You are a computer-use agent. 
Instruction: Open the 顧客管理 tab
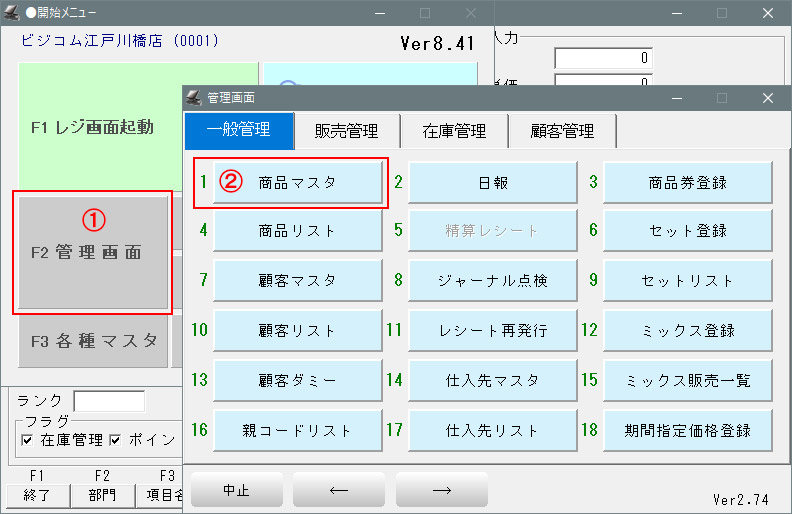[x=562, y=130]
